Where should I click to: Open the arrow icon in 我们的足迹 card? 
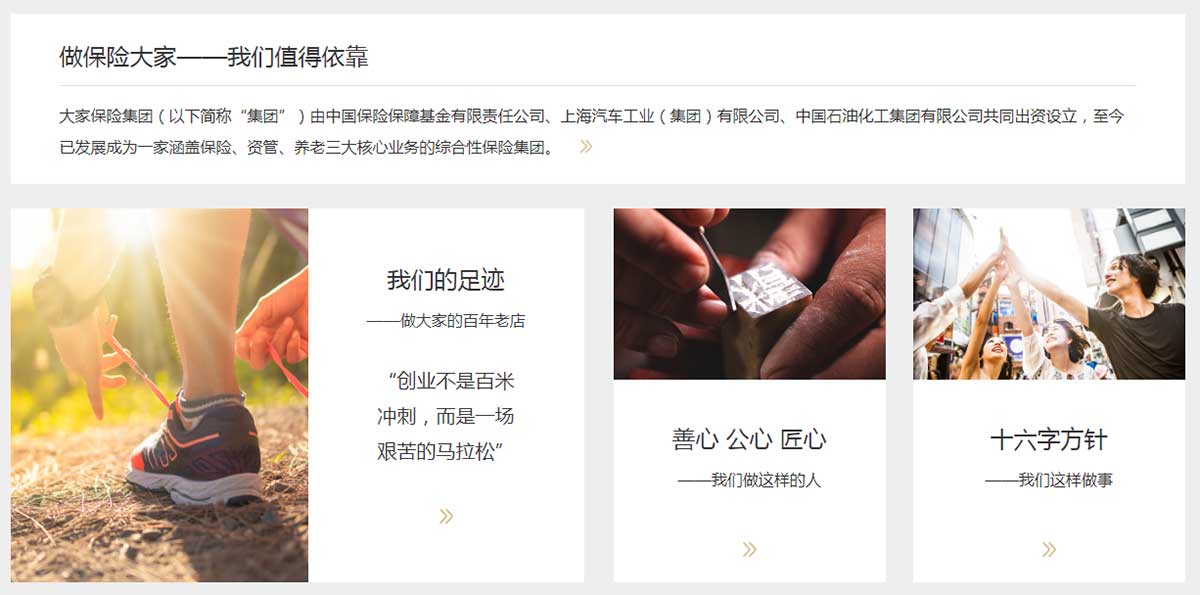(x=446, y=516)
